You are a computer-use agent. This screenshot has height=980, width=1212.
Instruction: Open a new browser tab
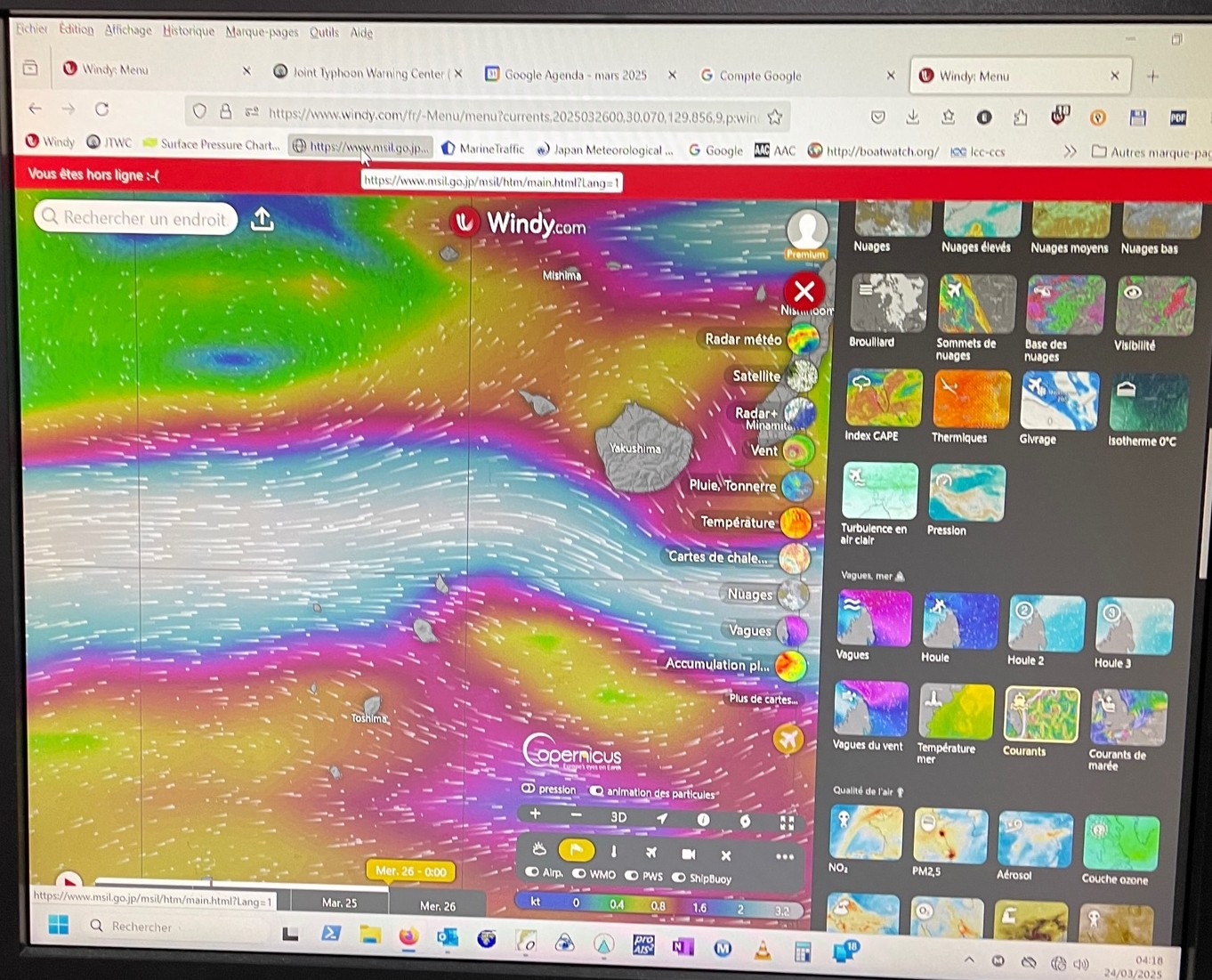point(1152,77)
